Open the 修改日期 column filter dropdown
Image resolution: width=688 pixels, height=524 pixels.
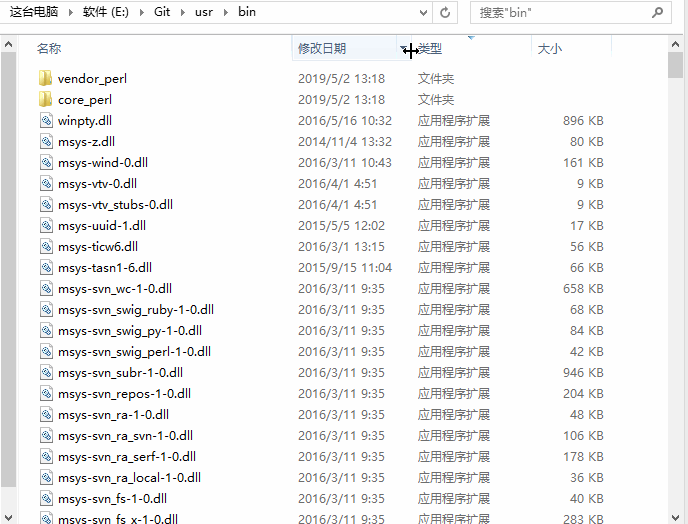pos(403,48)
